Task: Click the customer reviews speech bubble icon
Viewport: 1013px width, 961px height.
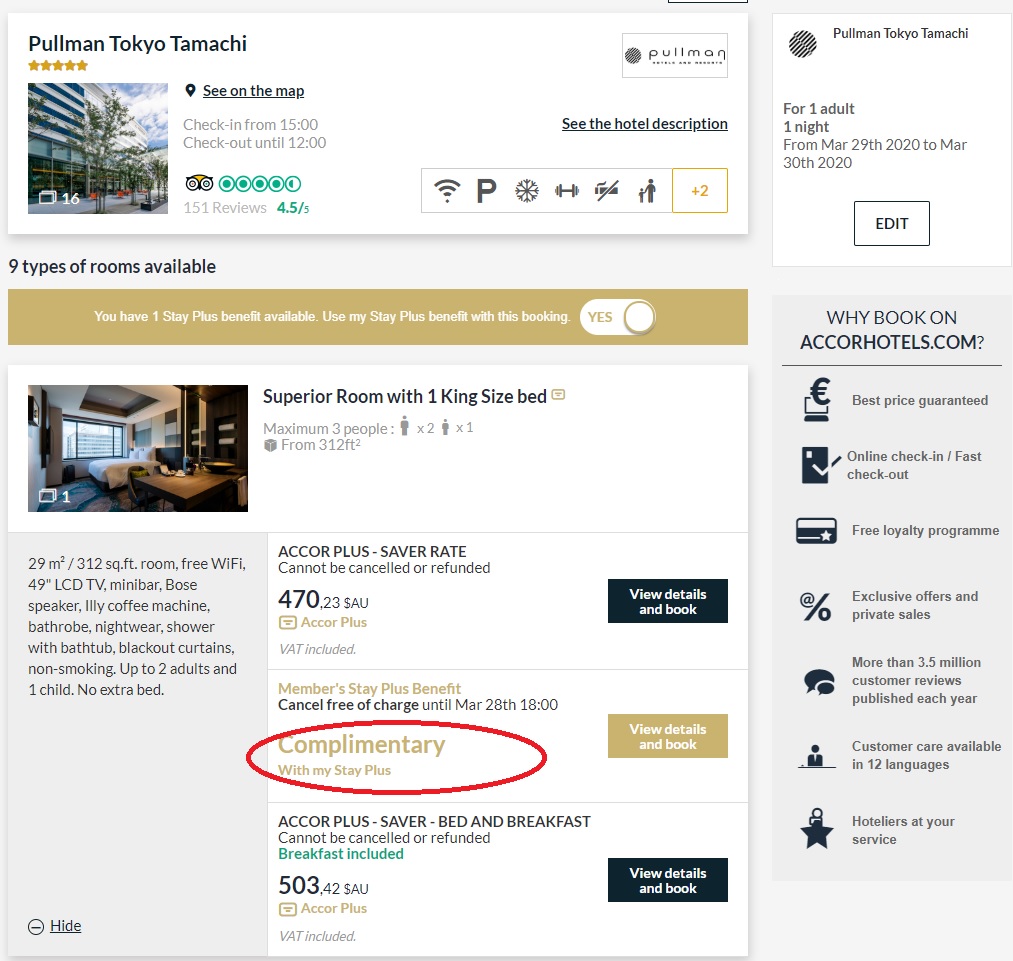Action: click(x=819, y=682)
